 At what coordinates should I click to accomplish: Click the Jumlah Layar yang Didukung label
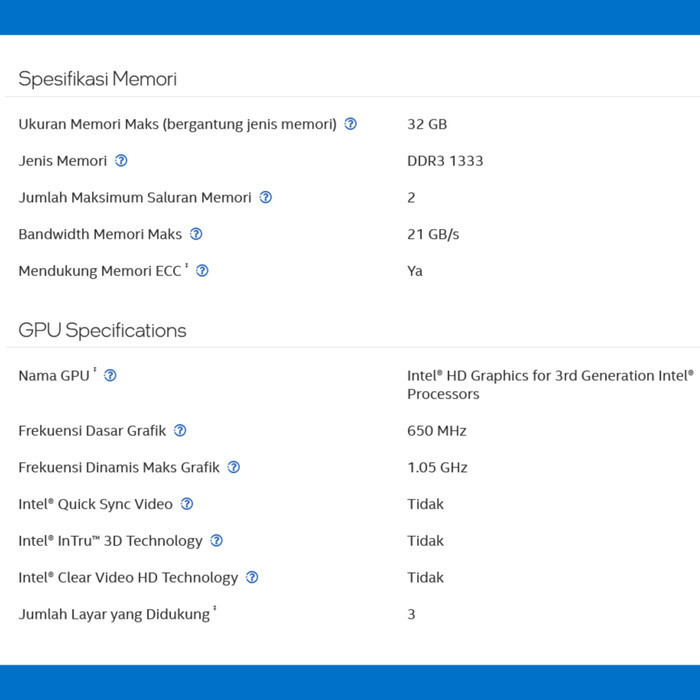click(114, 614)
